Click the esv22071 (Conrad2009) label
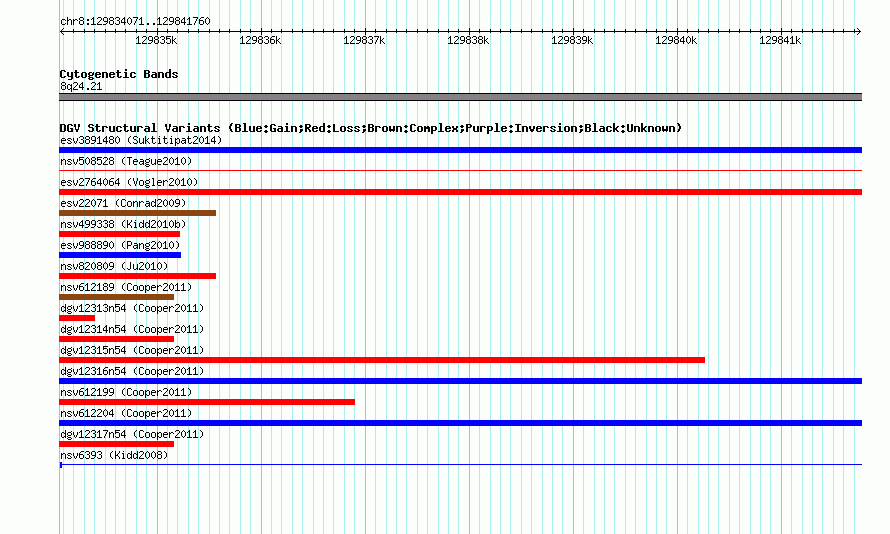The width and height of the screenshot is (890, 534). coord(123,203)
